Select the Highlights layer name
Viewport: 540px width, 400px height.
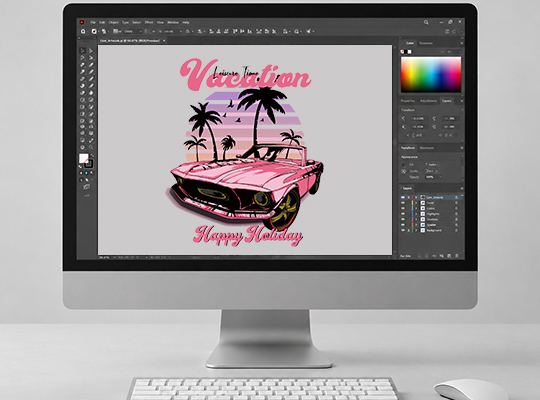pos(433,214)
